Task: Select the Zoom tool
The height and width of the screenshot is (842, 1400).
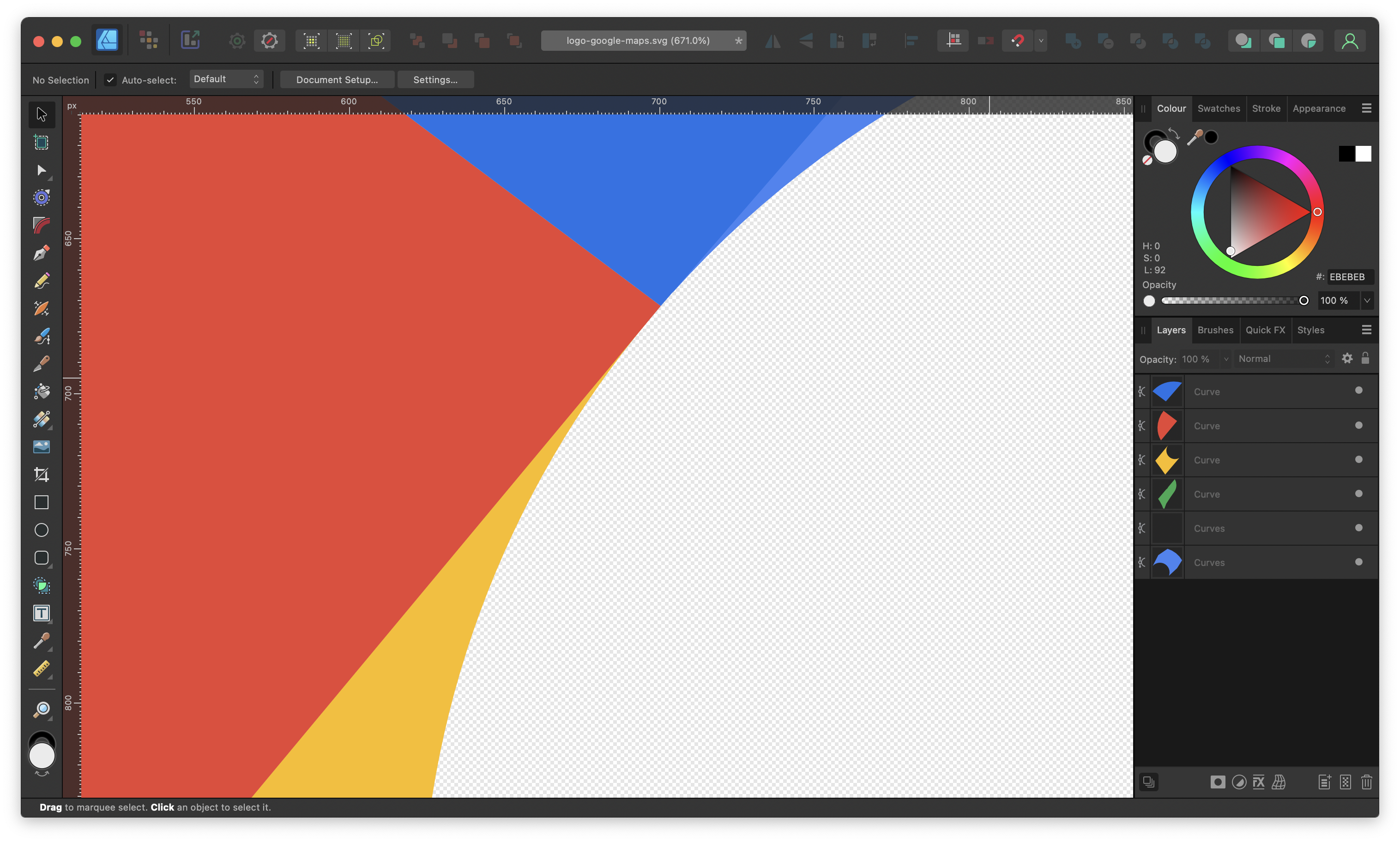Action: [x=42, y=710]
